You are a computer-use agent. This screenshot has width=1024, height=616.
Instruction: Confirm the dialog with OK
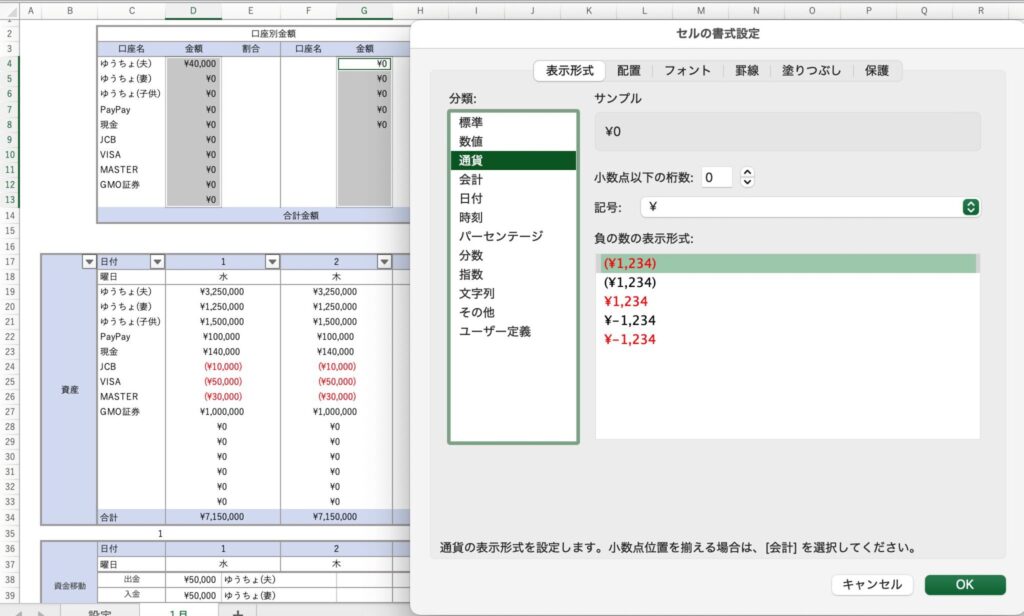tap(964, 584)
